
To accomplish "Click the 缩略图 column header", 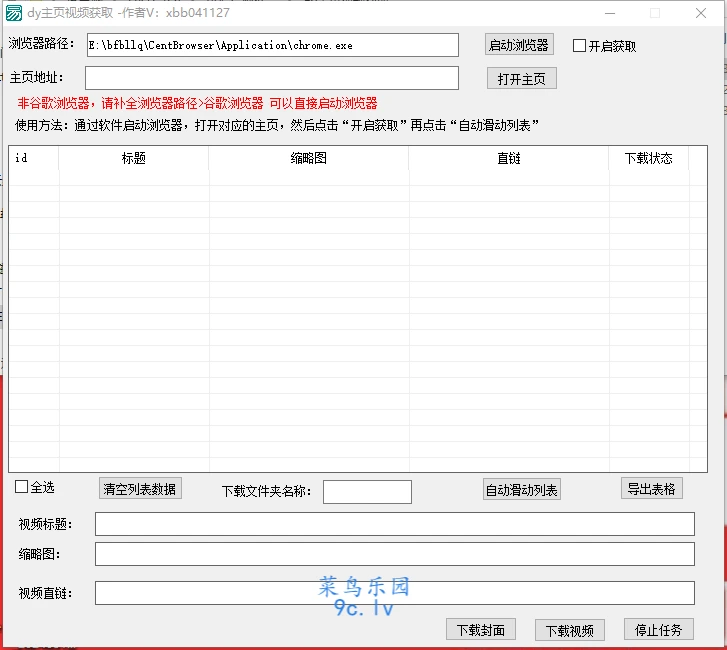I will click(308, 158).
